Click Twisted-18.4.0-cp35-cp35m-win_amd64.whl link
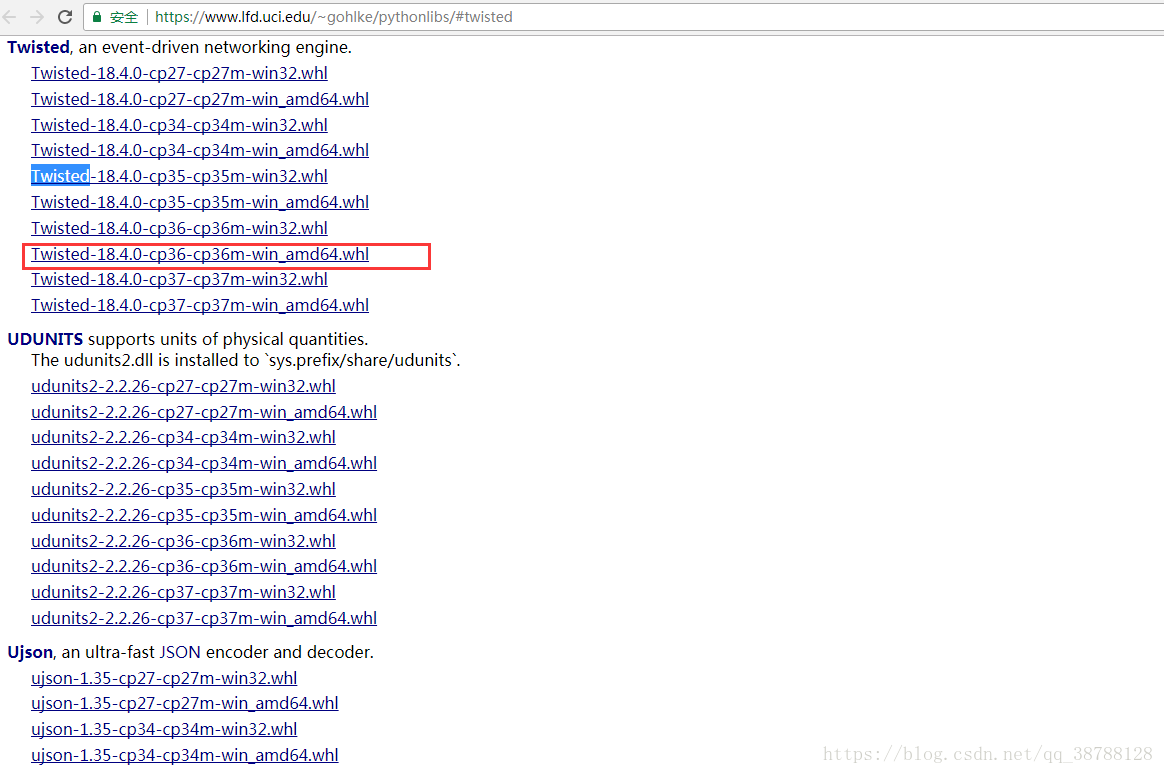This screenshot has width=1164, height=774. click(x=200, y=203)
